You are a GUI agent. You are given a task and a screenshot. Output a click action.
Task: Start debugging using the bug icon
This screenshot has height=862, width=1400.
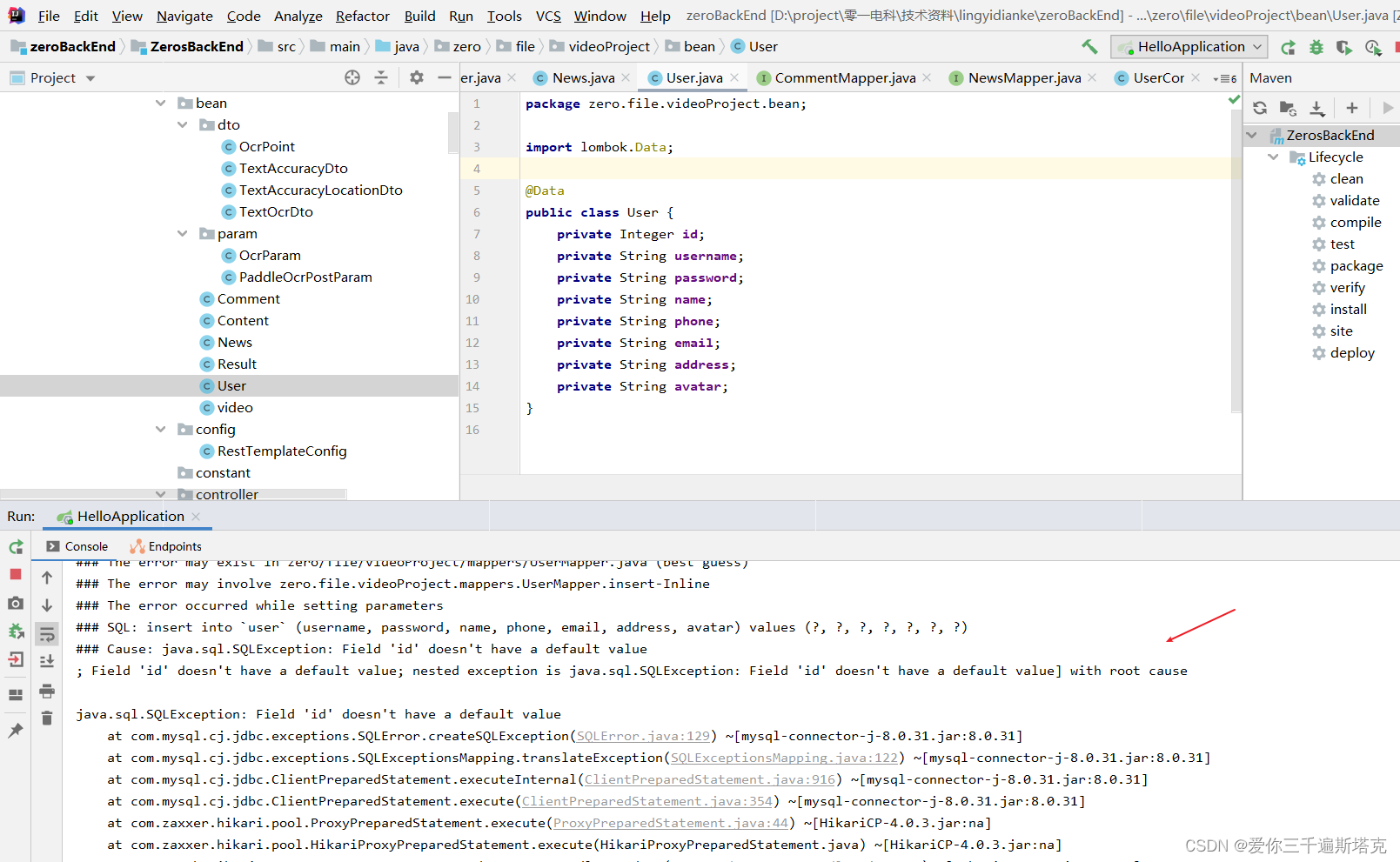coord(1316,47)
